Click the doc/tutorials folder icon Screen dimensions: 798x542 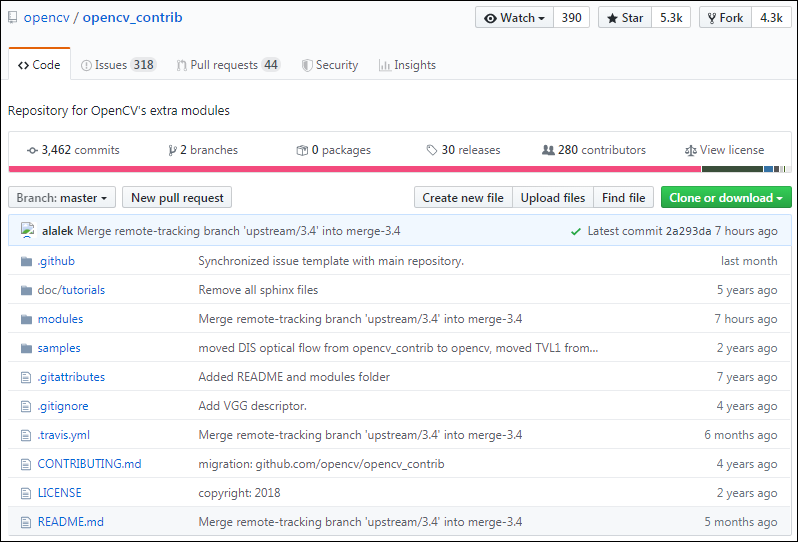(x=26, y=291)
